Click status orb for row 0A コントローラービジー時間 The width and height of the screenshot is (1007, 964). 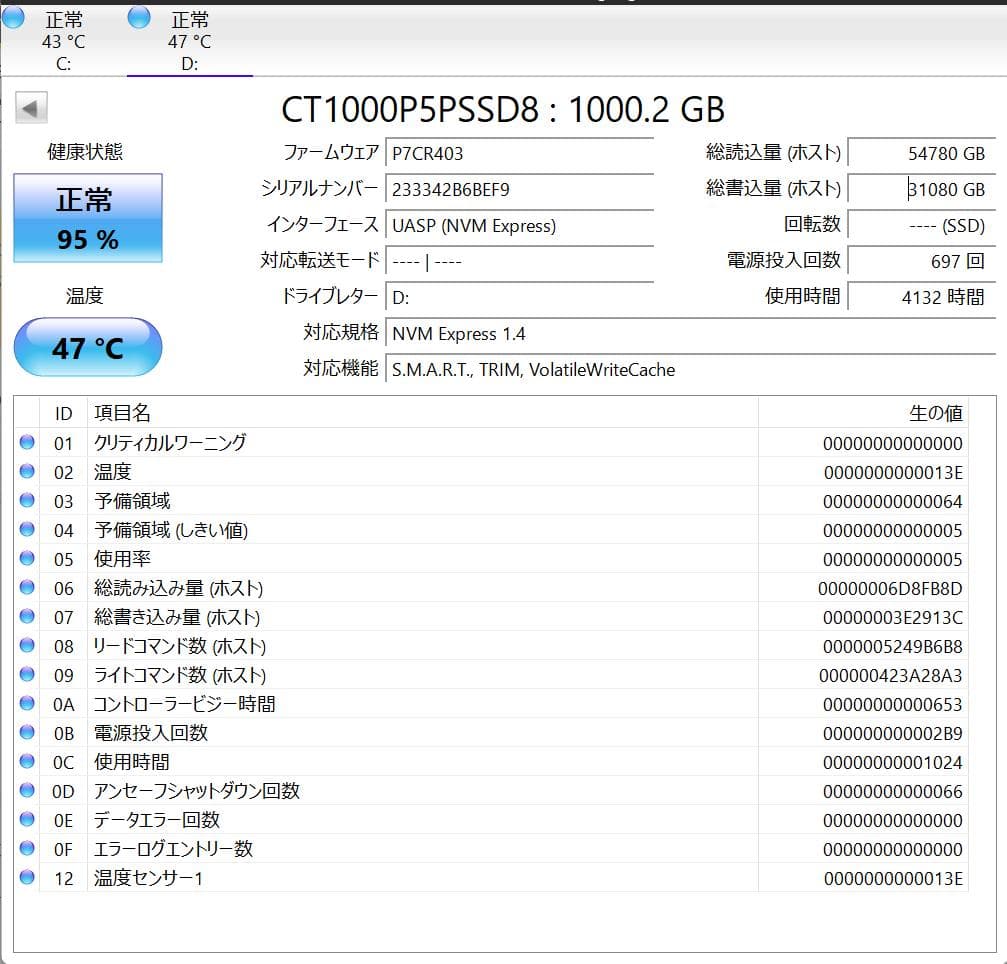click(27, 703)
